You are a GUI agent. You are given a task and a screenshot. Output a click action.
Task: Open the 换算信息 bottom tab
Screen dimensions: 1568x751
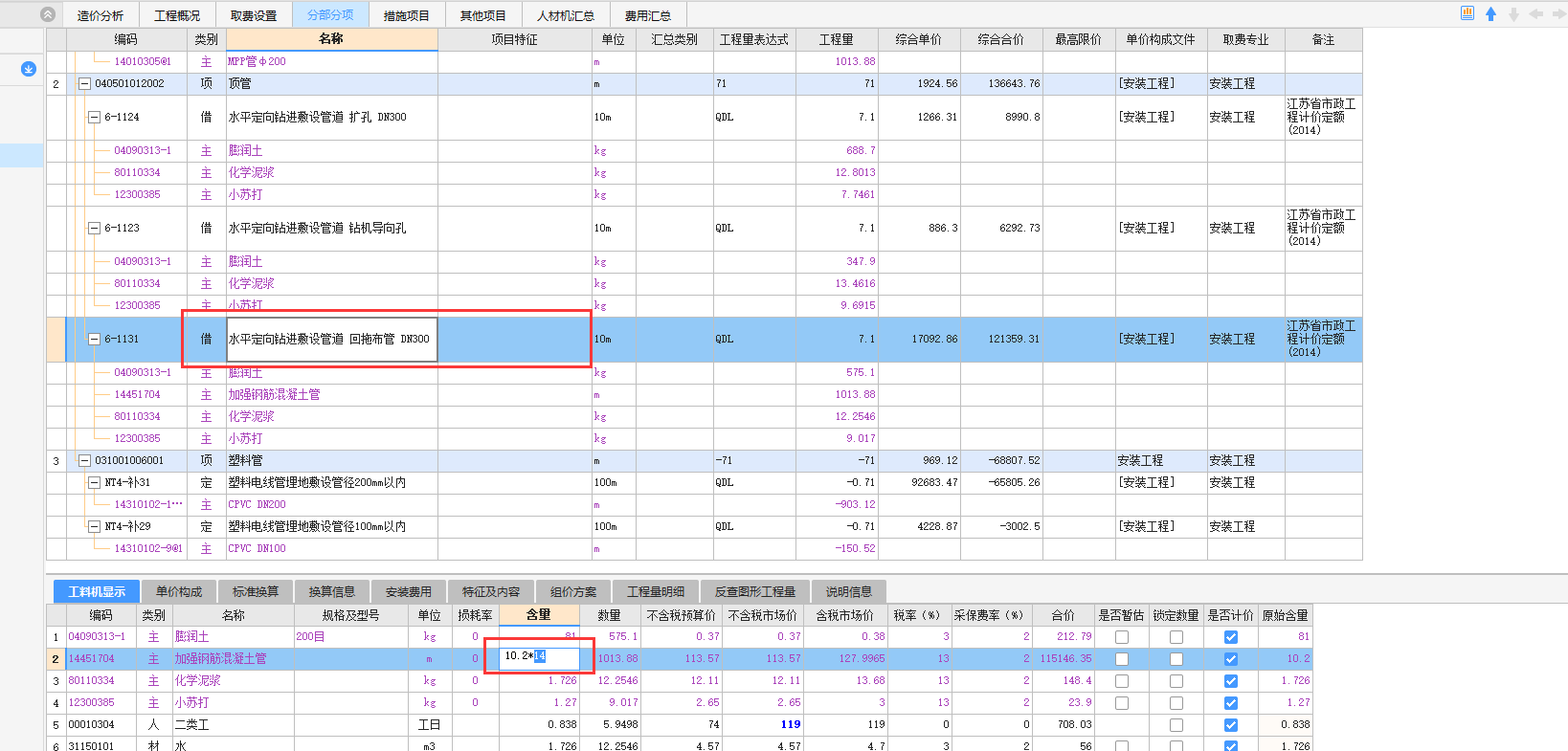coord(332,591)
